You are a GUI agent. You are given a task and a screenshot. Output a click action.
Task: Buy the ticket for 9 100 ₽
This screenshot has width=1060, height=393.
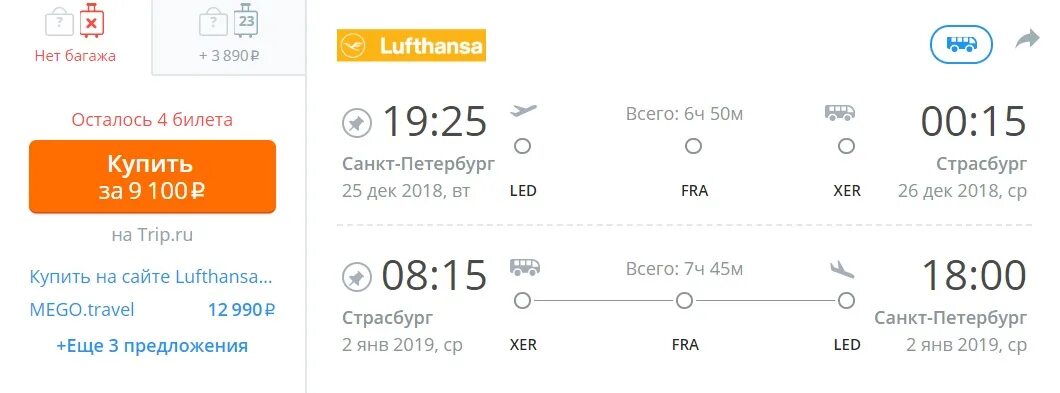point(152,177)
